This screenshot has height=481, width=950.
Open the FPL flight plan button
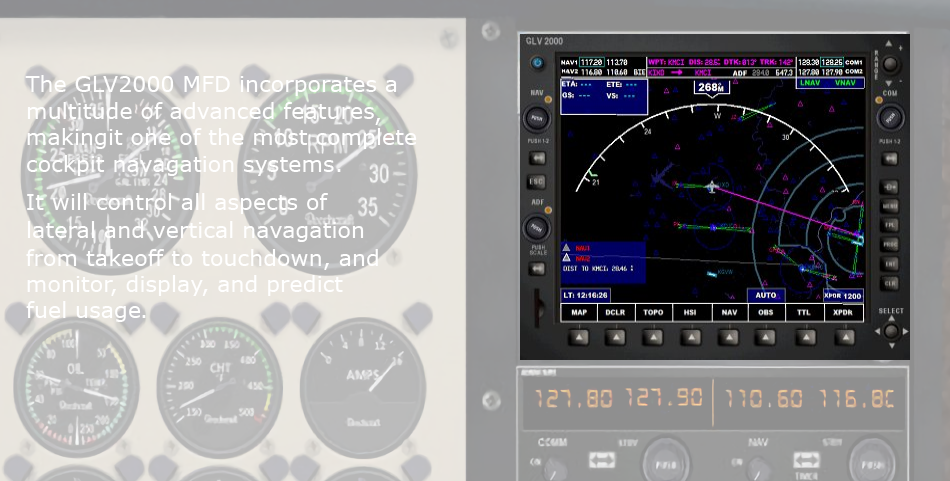coord(889,225)
